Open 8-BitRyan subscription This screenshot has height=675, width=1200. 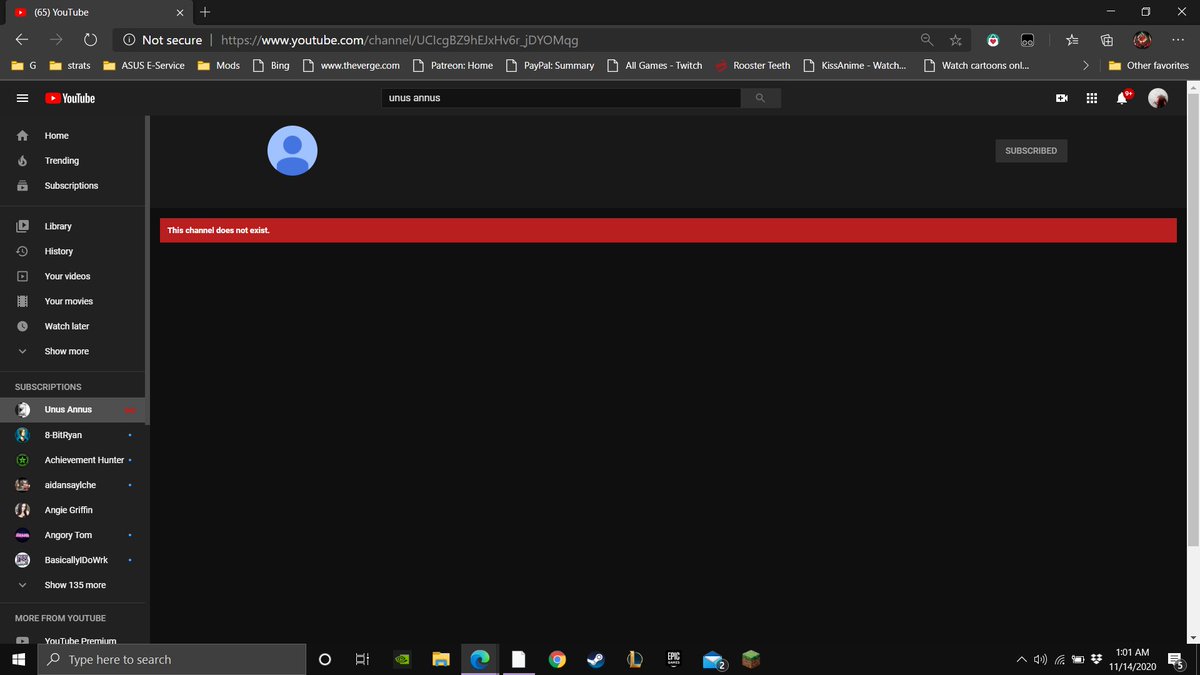click(x=73, y=435)
